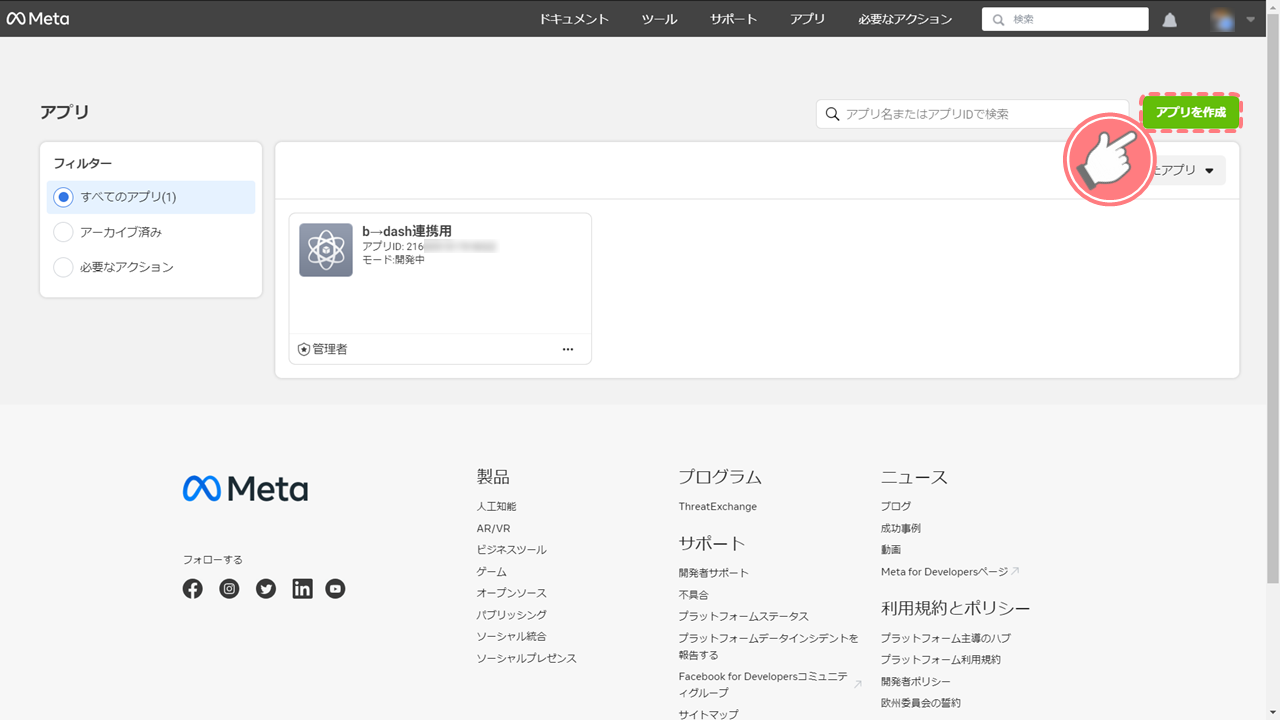This screenshot has height=720, width=1280.
Task: Open the Instagram social icon in the footer
Action: click(x=230, y=589)
